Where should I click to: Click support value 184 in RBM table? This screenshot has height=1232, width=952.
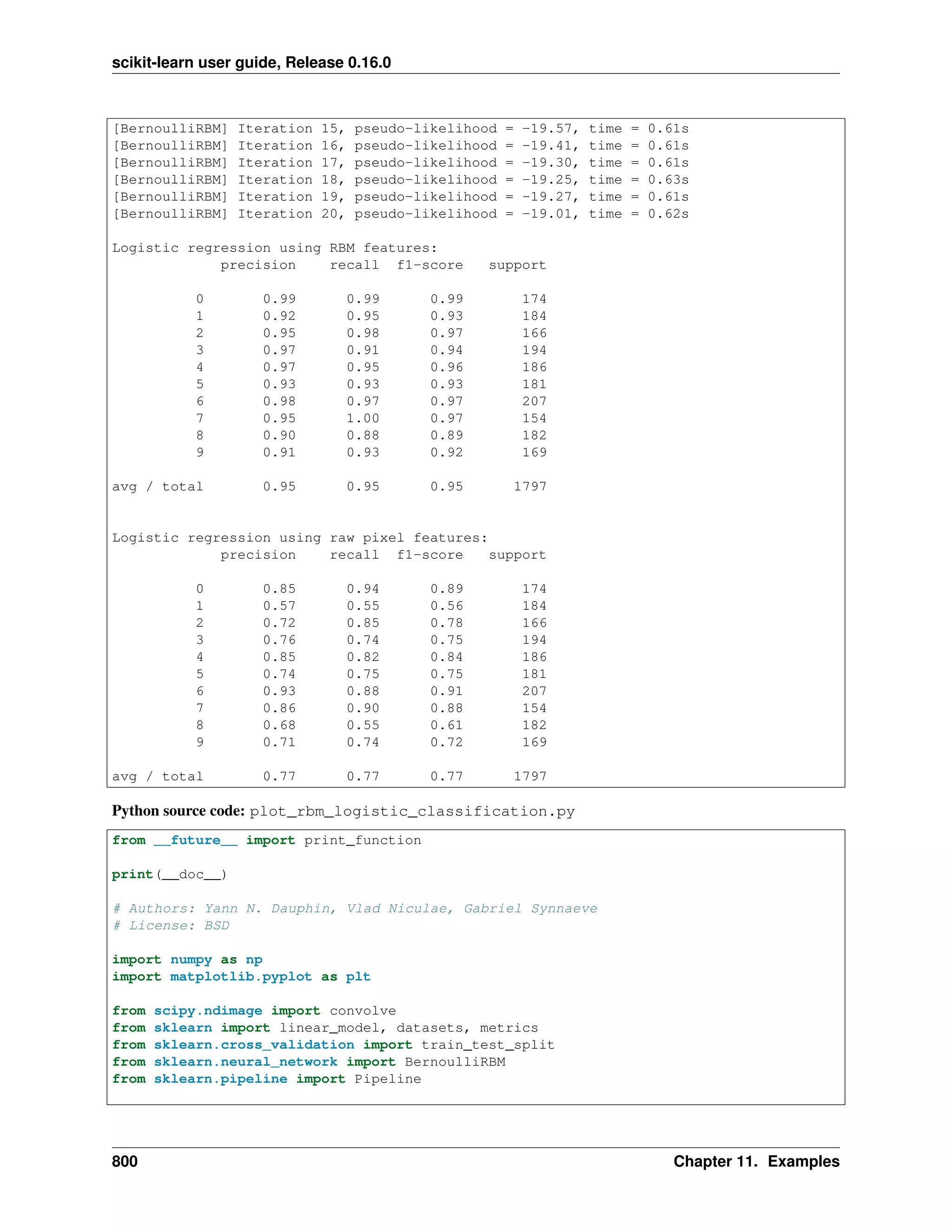point(534,316)
